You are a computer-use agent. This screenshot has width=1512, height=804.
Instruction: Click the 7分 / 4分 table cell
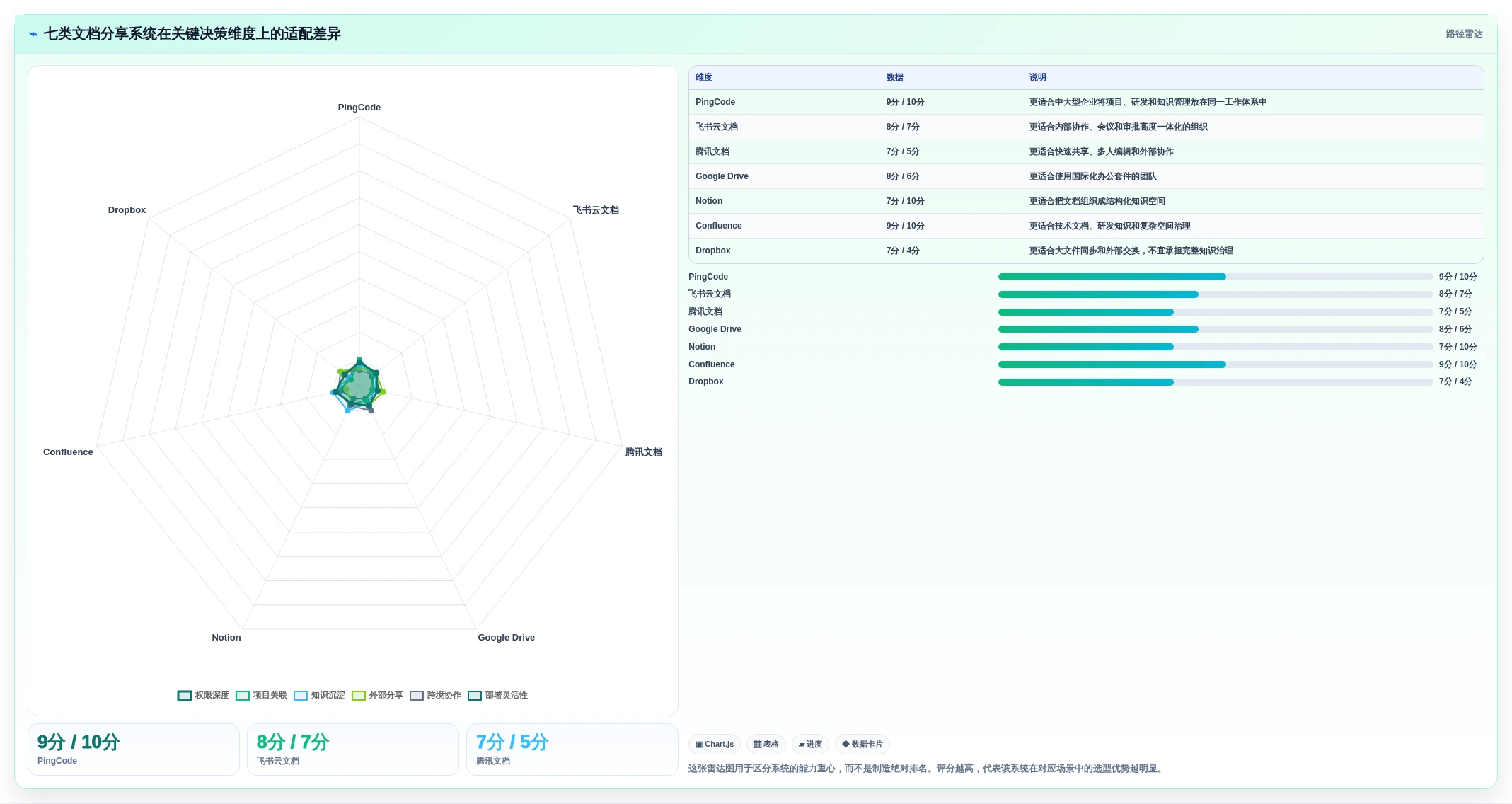tap(903, 251)
